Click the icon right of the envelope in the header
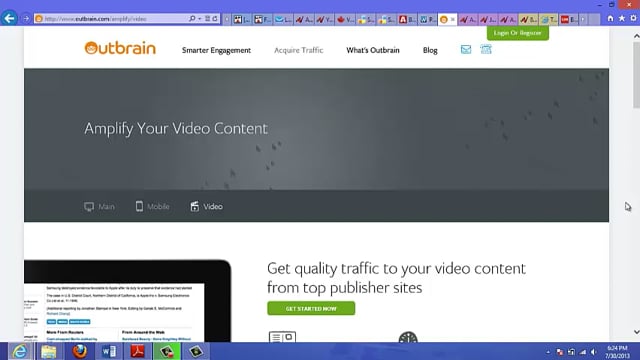 point(486,49)
